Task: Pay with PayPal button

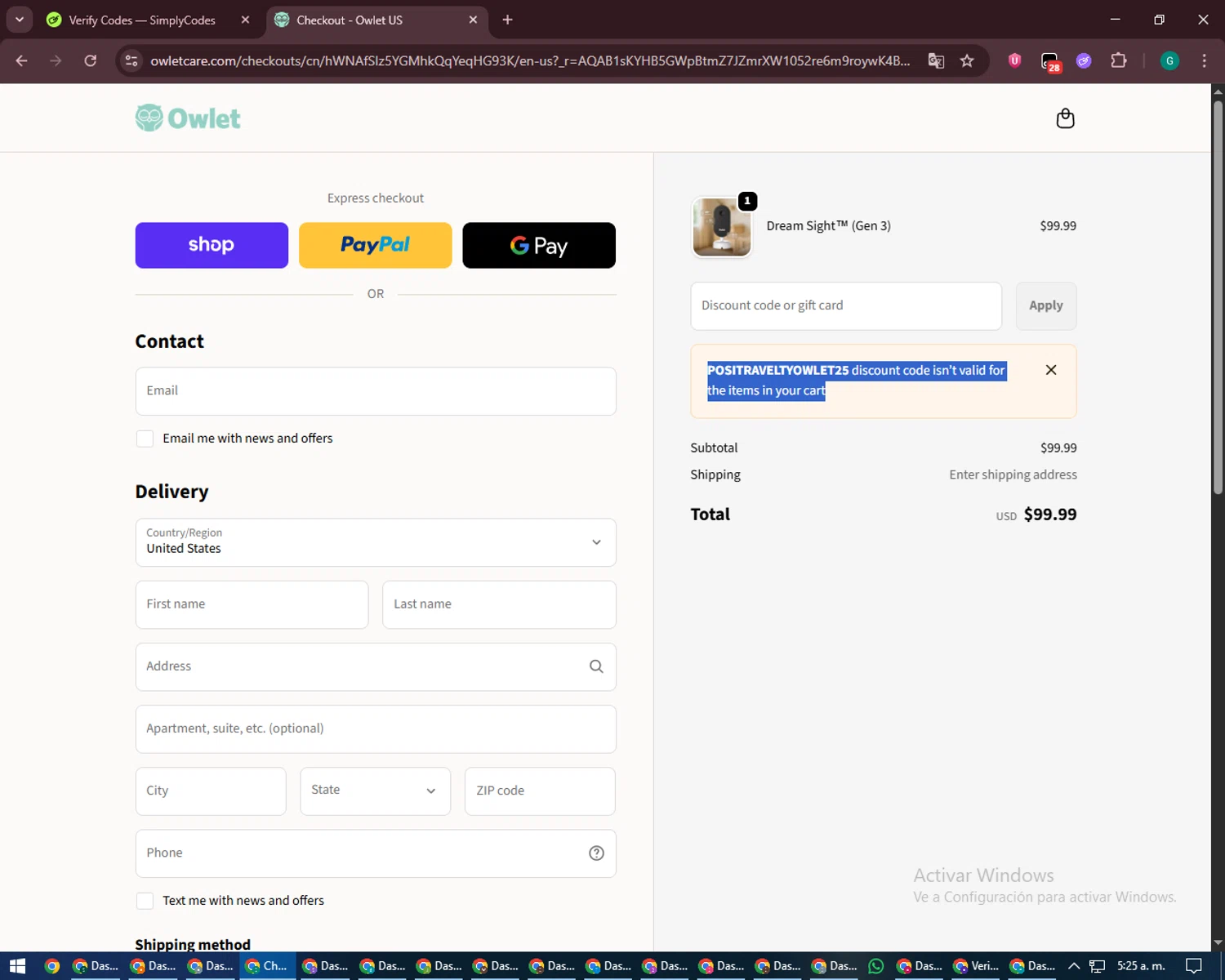Action: [376, 245]
